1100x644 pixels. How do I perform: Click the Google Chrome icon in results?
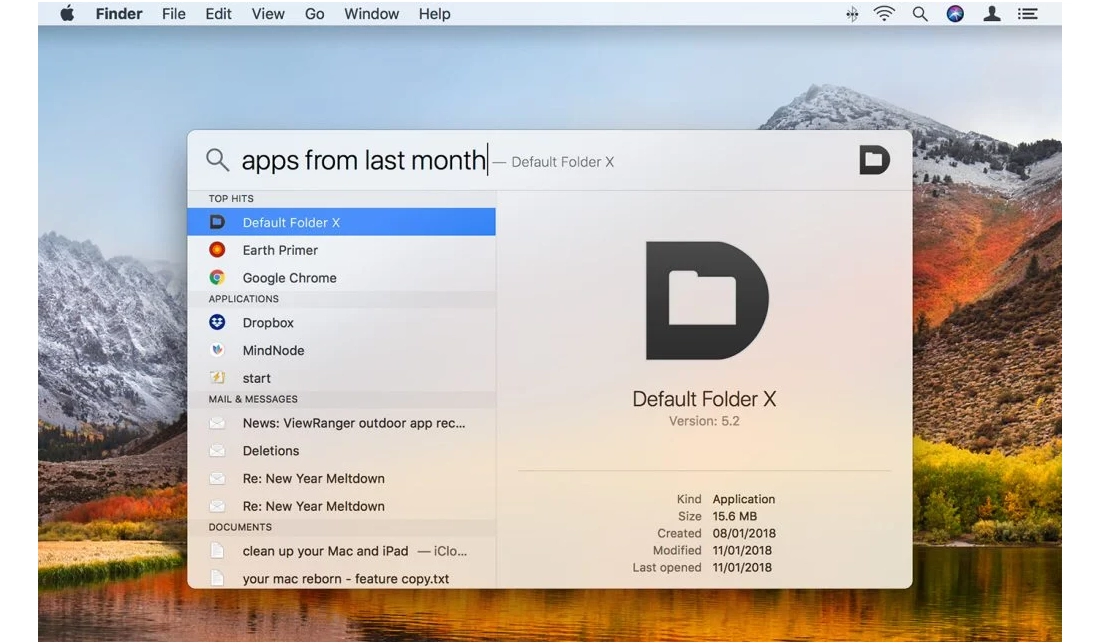[x=217, y=278]
